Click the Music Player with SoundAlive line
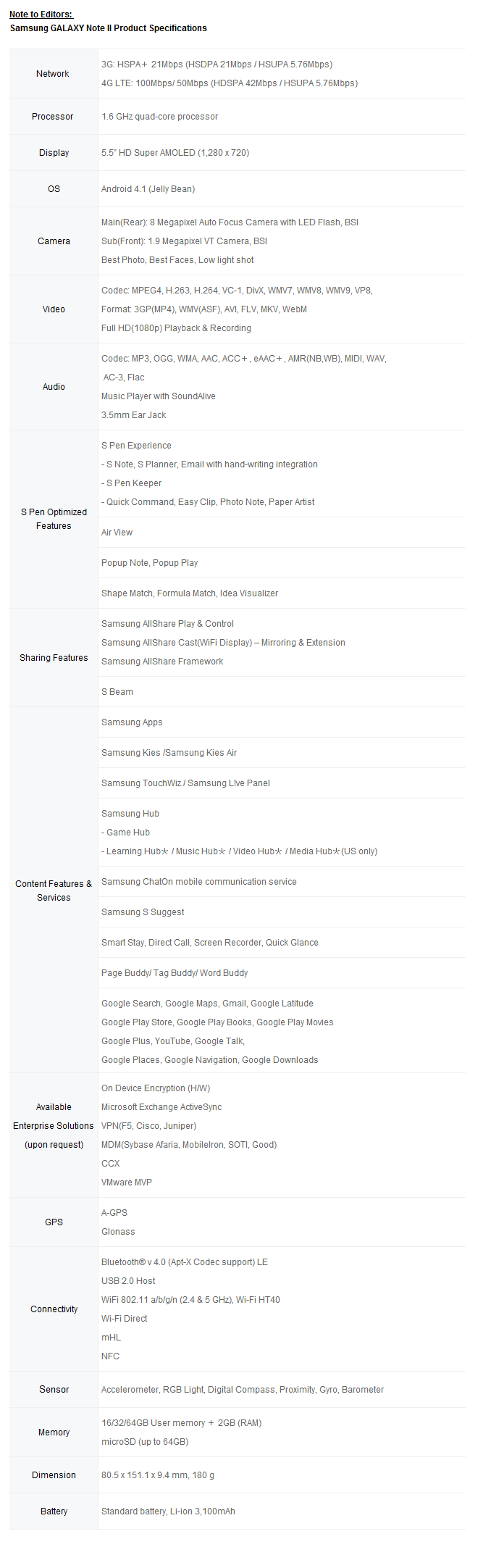504x1568 pixels. coord(159,396)
